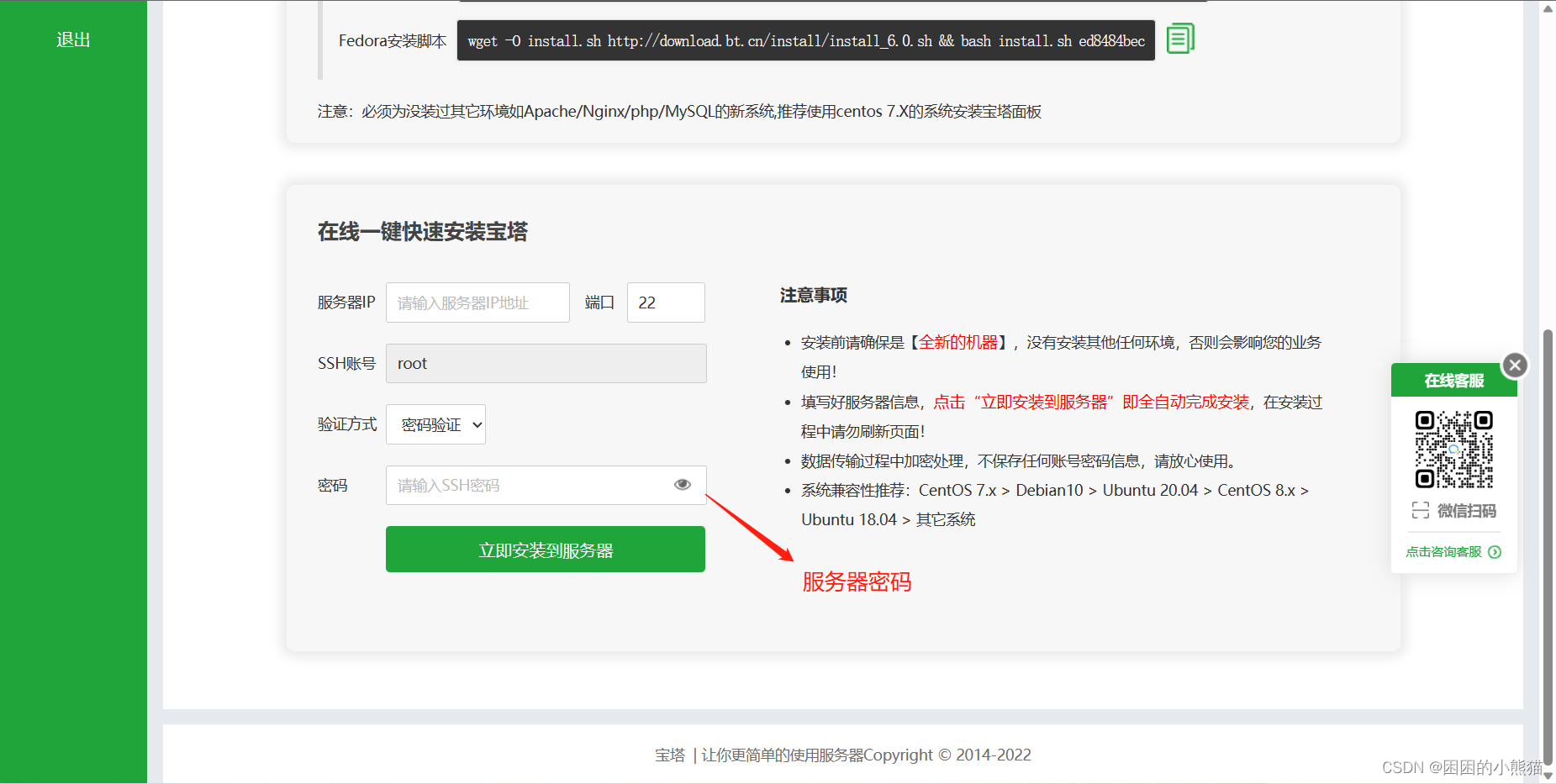The height and width of the screenshot is (784, 1556).
Task: Copy the Fedora install script
Action: coord(1180,39)
